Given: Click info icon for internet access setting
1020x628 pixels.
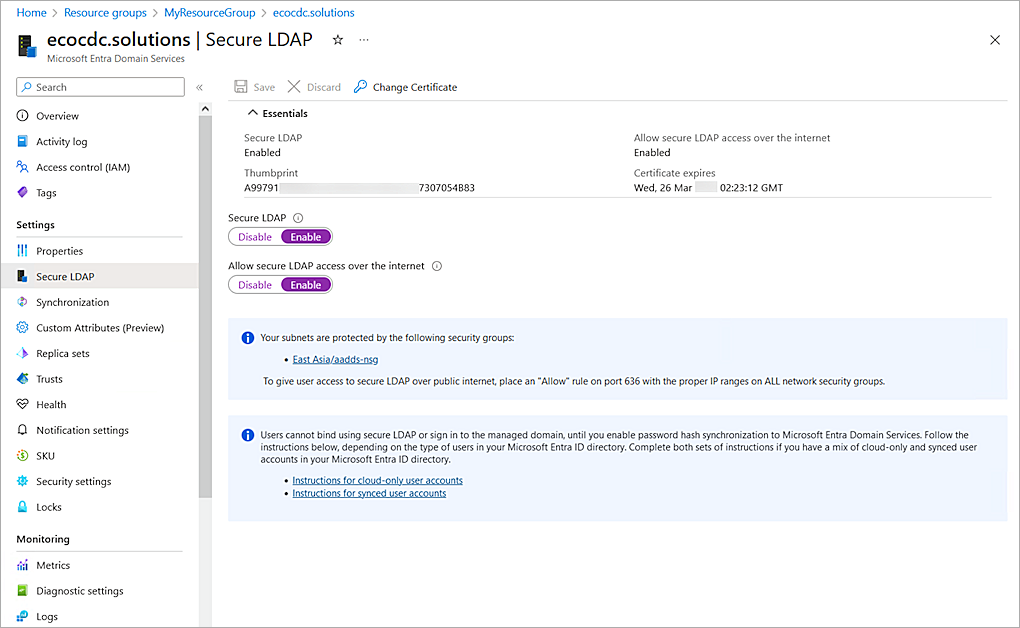Looking at the screenshot, I should pyautogui.click(x=437, y=266).
